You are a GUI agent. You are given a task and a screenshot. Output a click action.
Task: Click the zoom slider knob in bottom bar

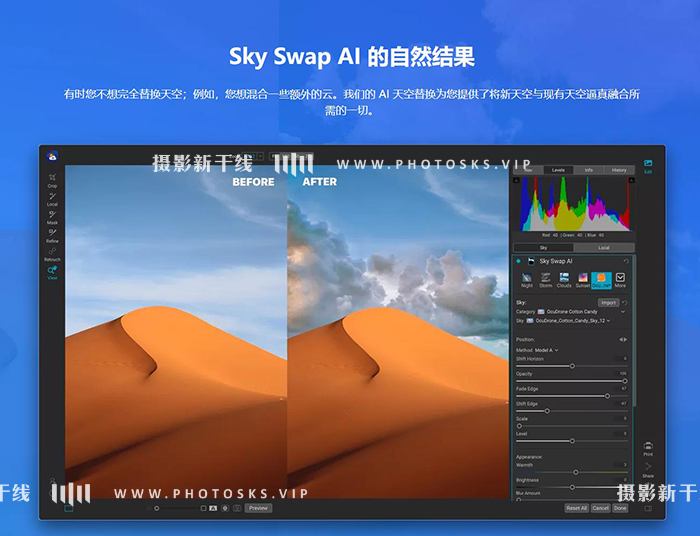point(157,508)
